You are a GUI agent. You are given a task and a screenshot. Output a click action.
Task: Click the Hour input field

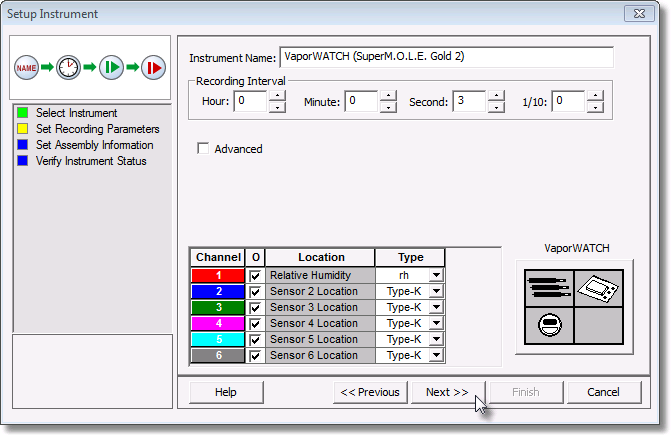(x=251, y=101)
